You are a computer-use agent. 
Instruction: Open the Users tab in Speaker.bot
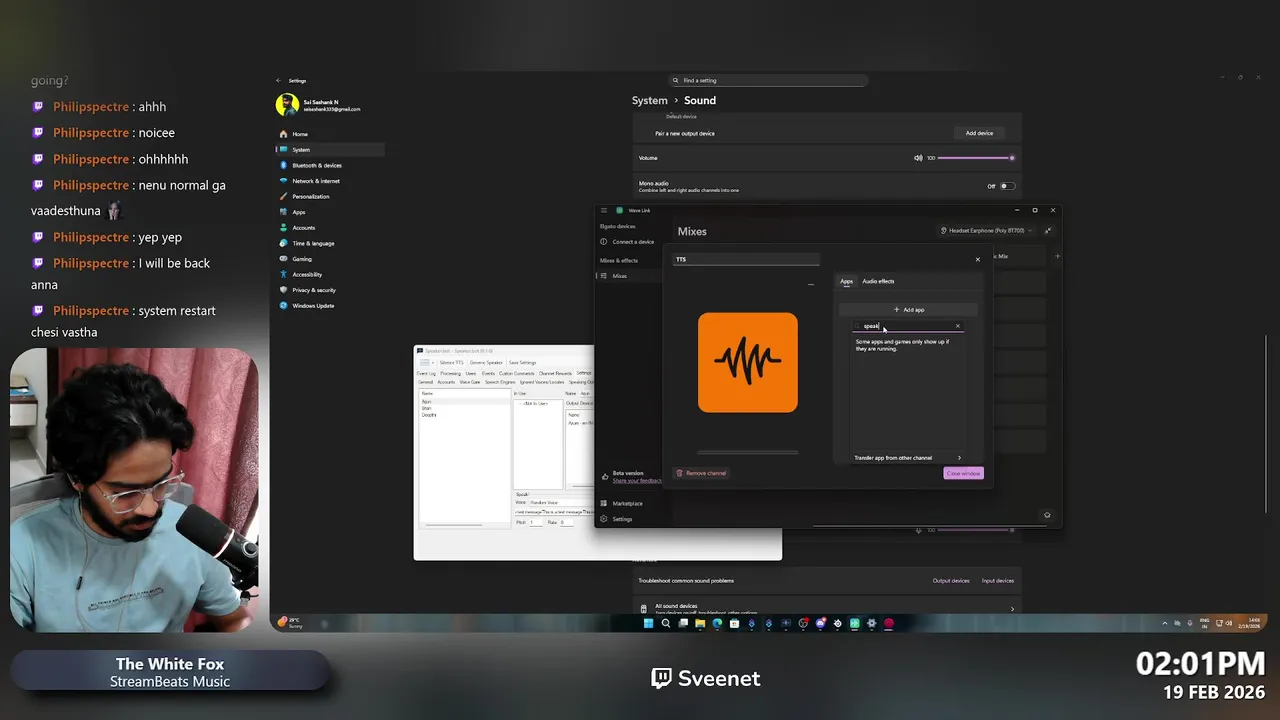pyautogui.click(x=471, y=373)
